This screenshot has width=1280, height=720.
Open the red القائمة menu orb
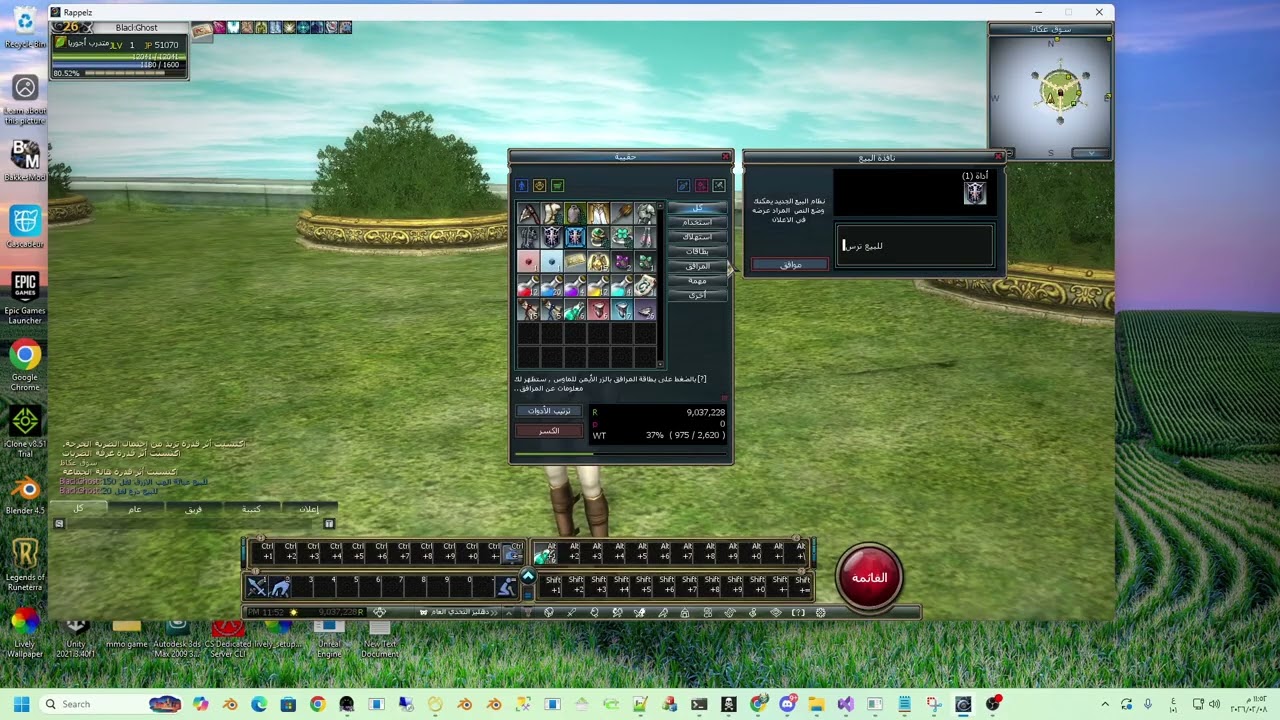click(x=869, y=577)
